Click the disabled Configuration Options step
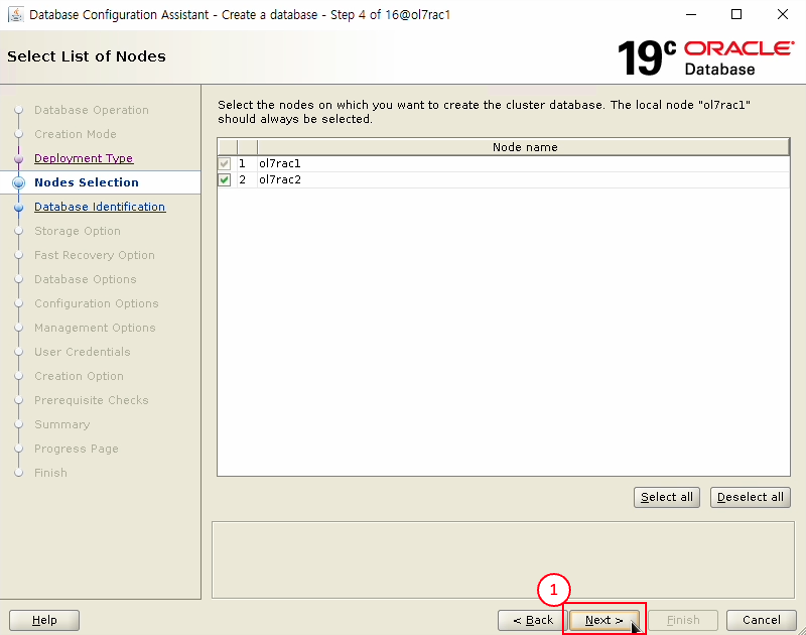 click(96, 303)
